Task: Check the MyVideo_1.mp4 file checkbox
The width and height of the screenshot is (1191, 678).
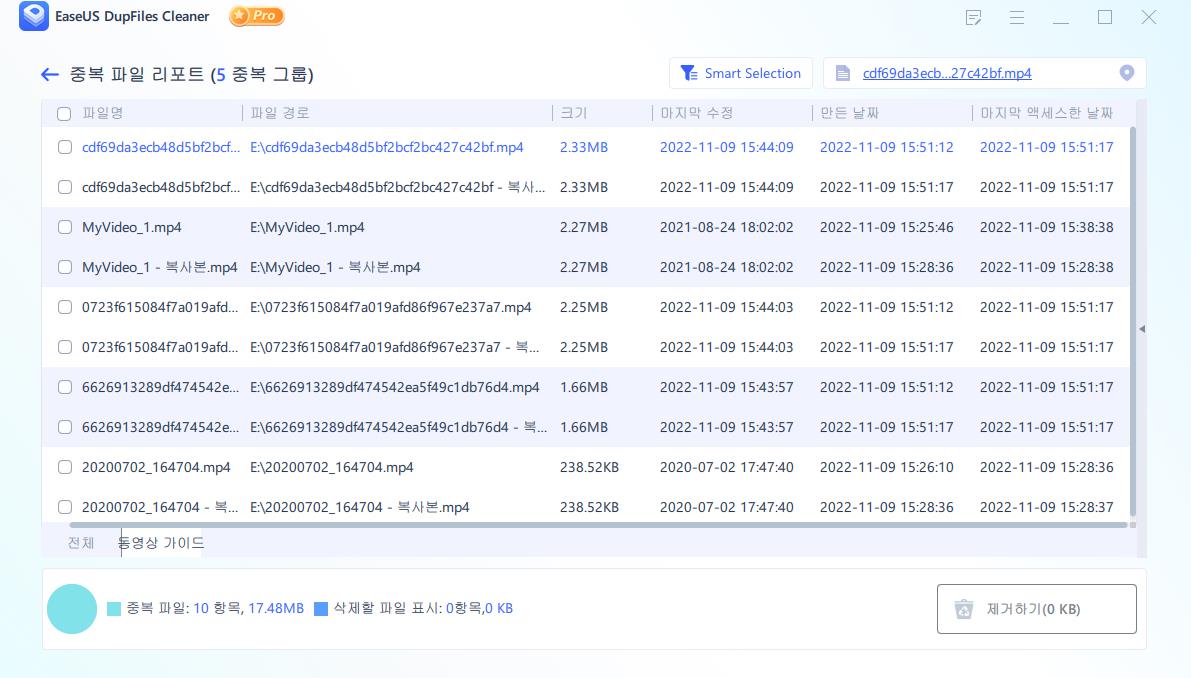Action: [x=65, y=227]
